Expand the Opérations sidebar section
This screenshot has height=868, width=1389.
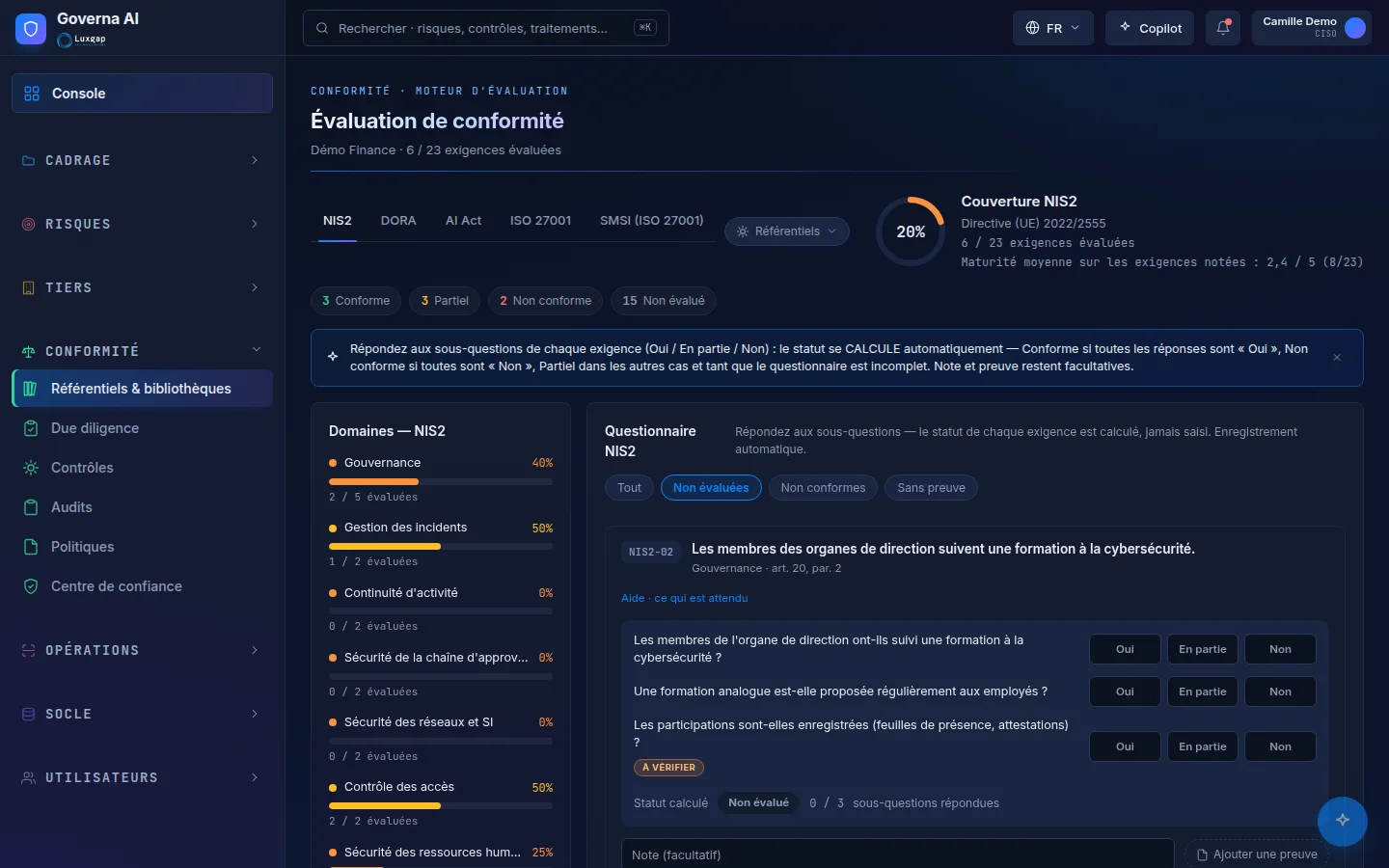[x=142, y=650]
